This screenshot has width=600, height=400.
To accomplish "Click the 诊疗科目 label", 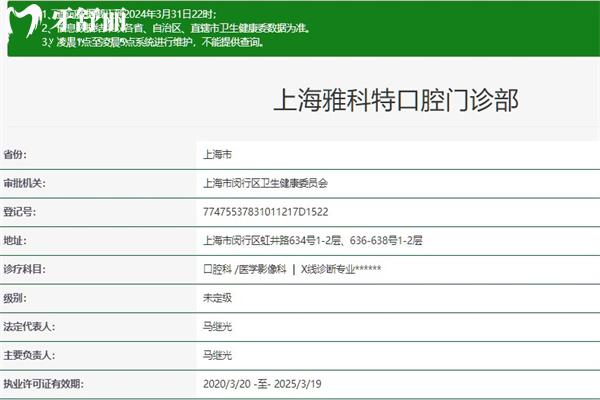I will click(24, 269).
